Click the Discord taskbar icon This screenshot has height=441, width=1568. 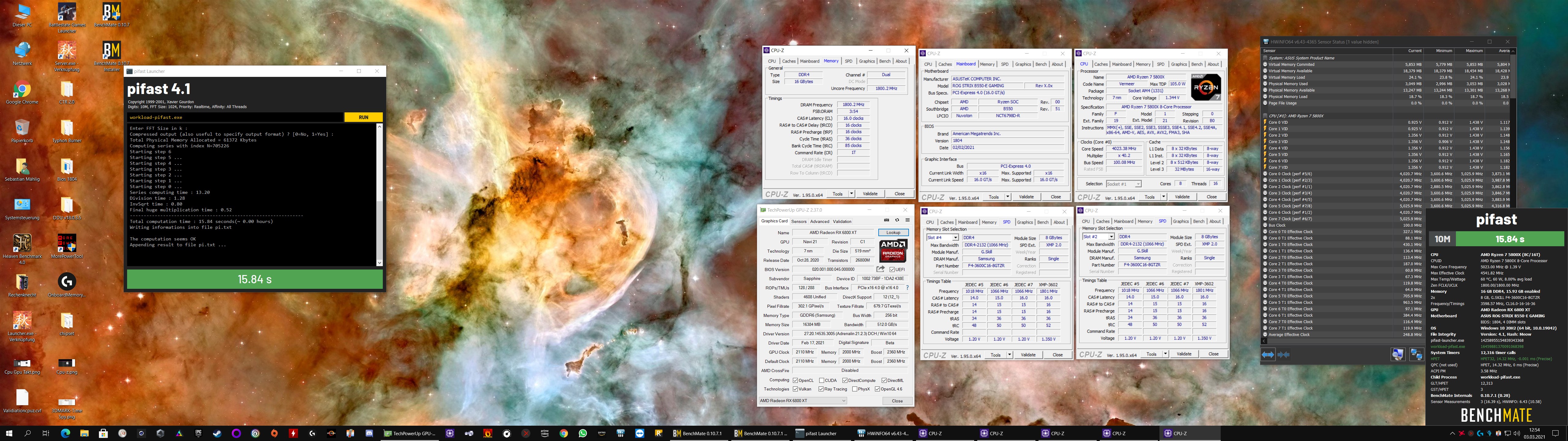click(369, 433)
